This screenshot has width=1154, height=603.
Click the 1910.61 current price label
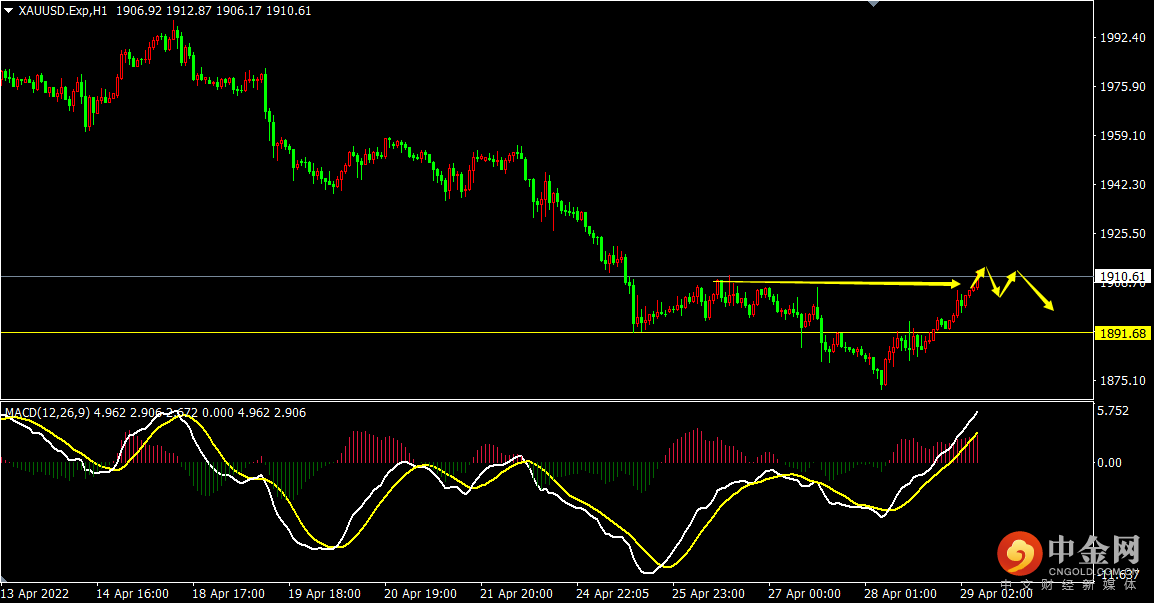[1122, 277]
